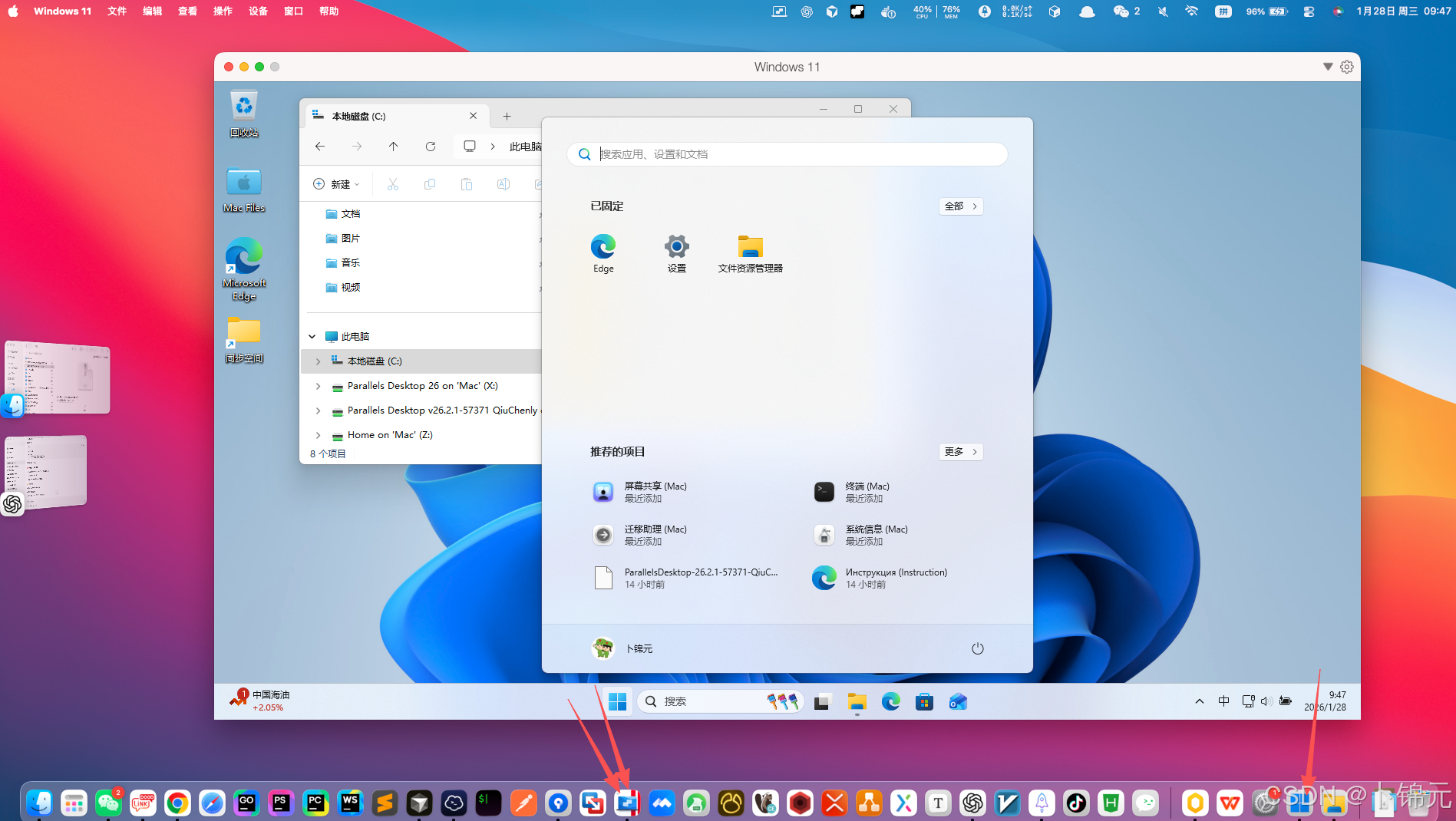Click the Paste icon in Explorer toolbar

coord(467,184)
